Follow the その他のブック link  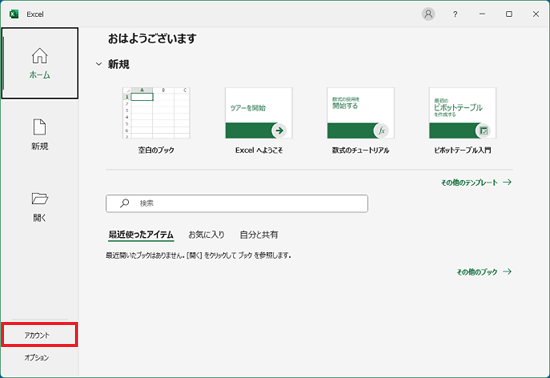[x=484, y=272]
